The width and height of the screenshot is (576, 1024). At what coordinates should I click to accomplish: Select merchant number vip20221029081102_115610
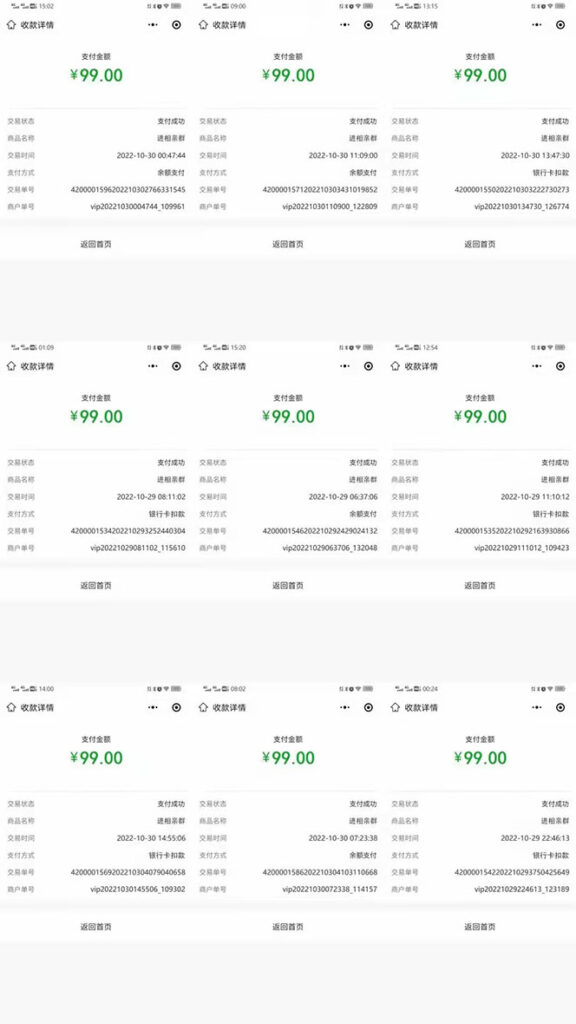tap(138, 548)
